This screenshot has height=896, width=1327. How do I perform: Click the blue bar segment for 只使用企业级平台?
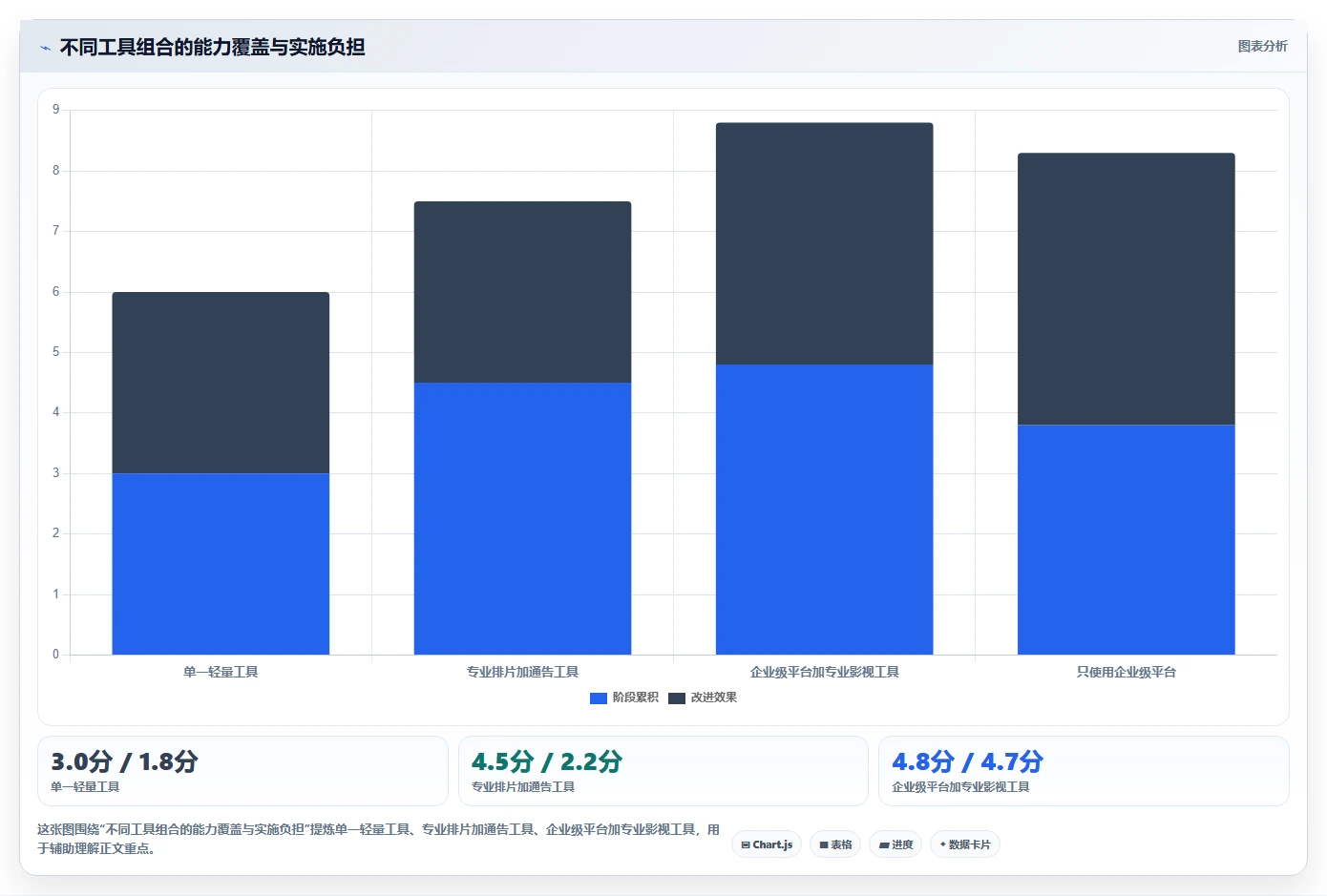pos(1127,540)
